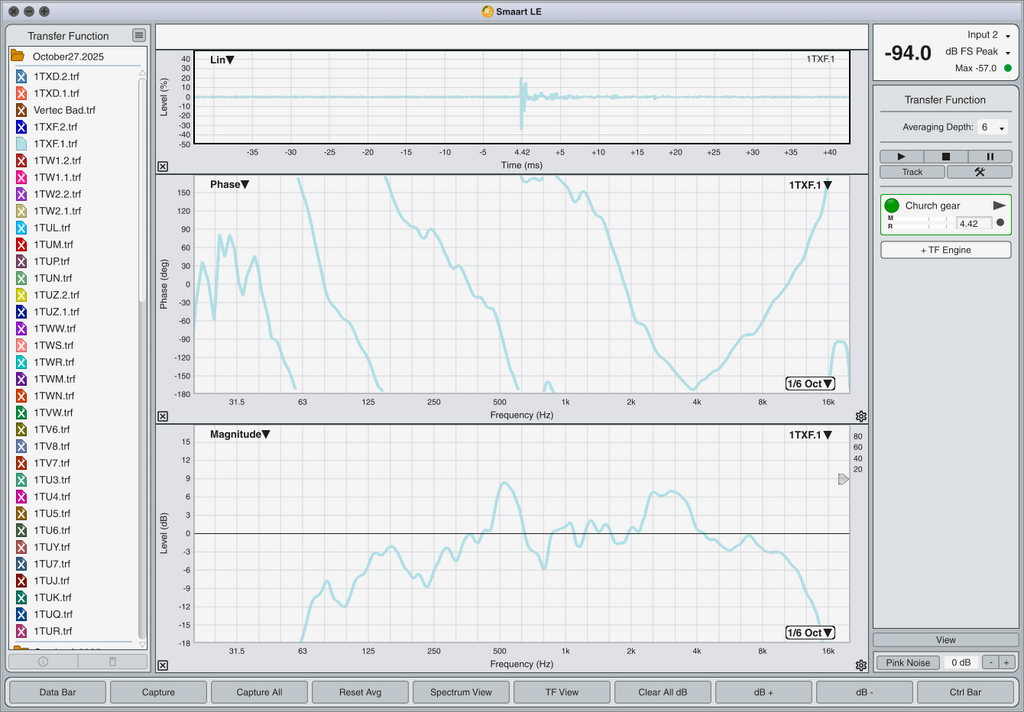Close the impulse response pane
This screenshot has width=1024, height=712.
point(163,167)
